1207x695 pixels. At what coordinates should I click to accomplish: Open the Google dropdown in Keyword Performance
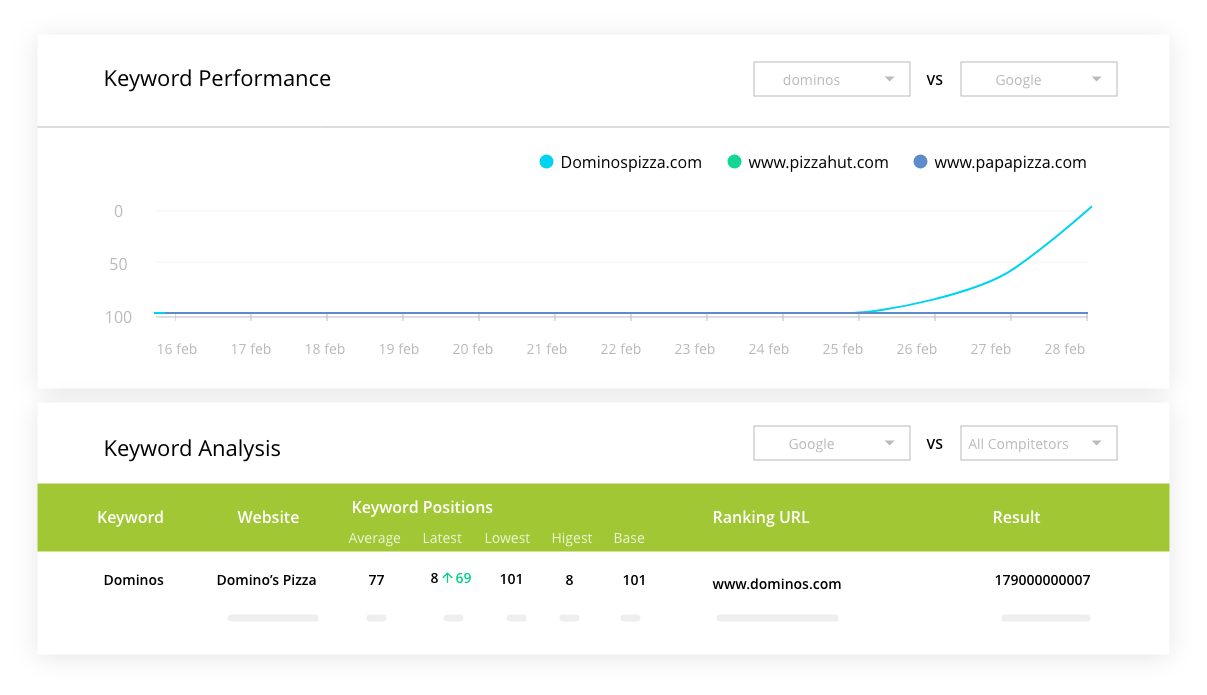click(1038, 79)
